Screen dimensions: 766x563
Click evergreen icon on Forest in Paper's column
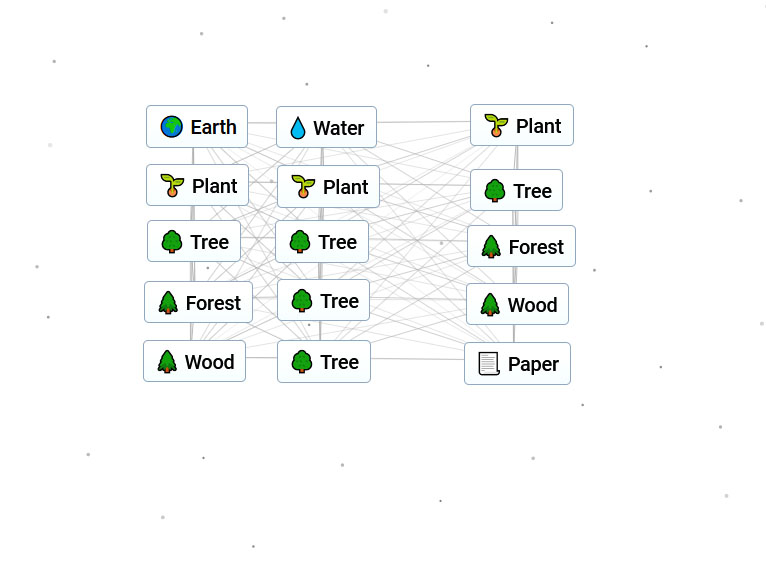491,247
